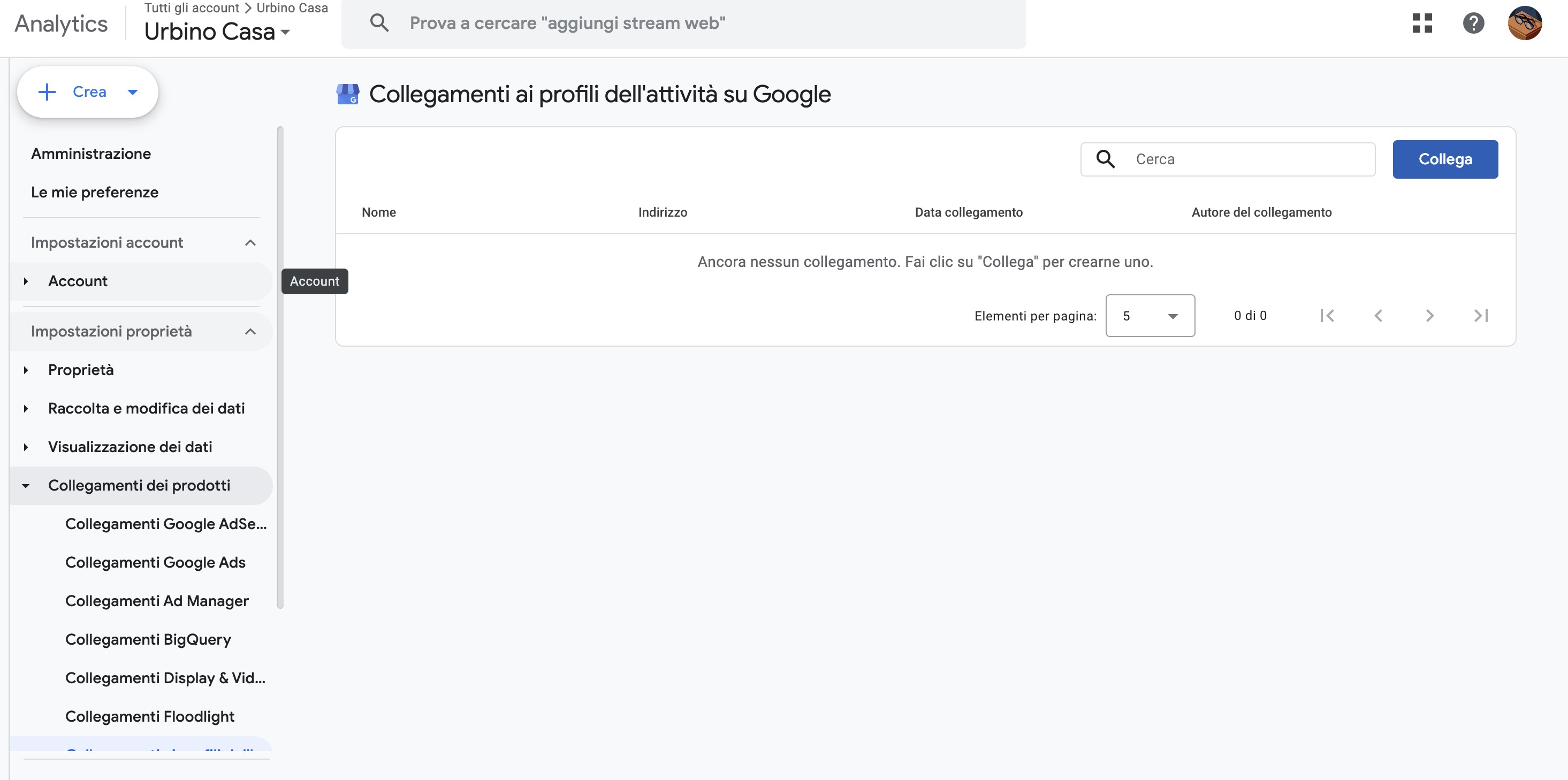Expand the Account tree item

pyautogui.click(x=26, y=281)
